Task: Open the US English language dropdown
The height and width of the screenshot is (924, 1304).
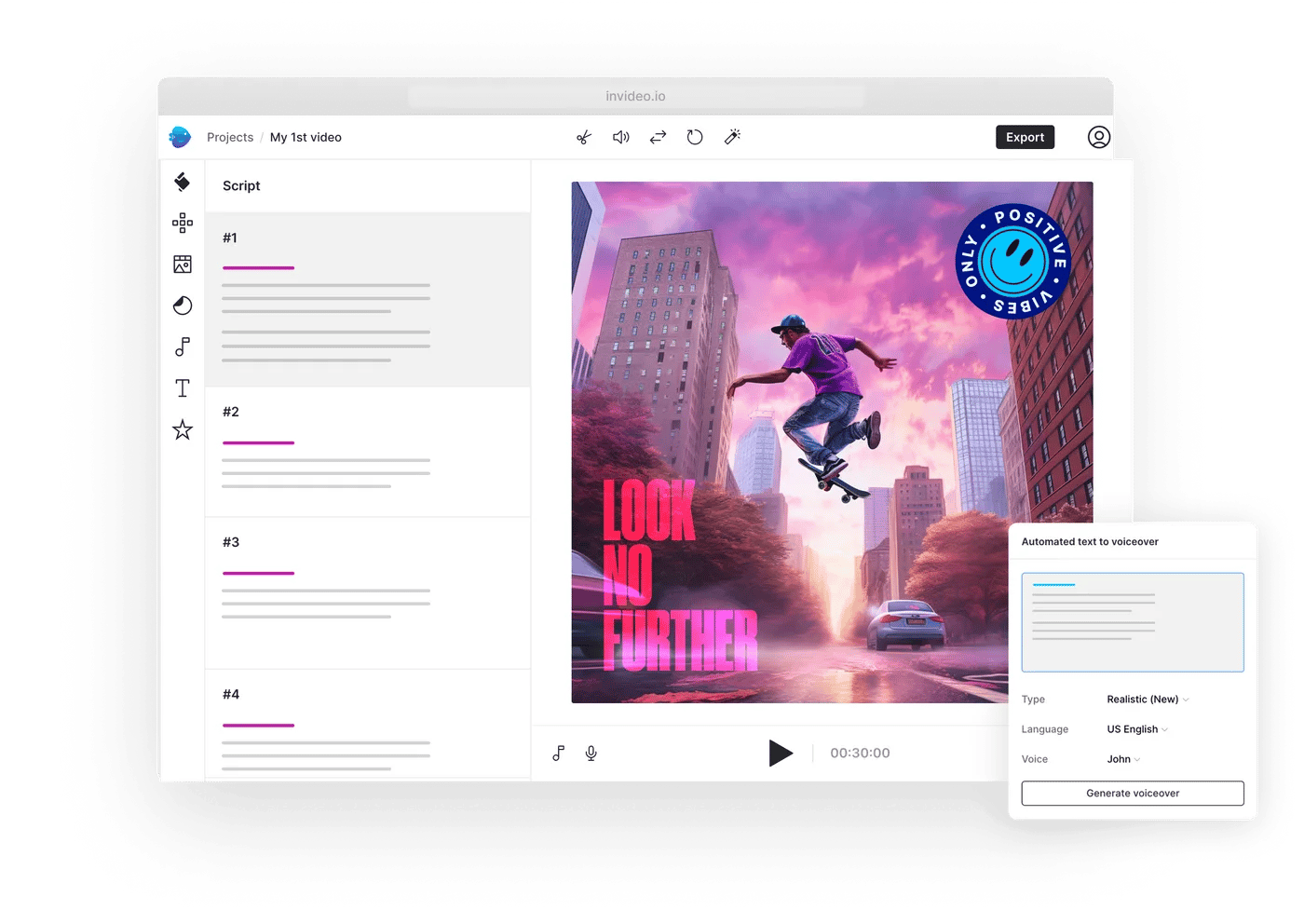Action: pos(1137,729)
